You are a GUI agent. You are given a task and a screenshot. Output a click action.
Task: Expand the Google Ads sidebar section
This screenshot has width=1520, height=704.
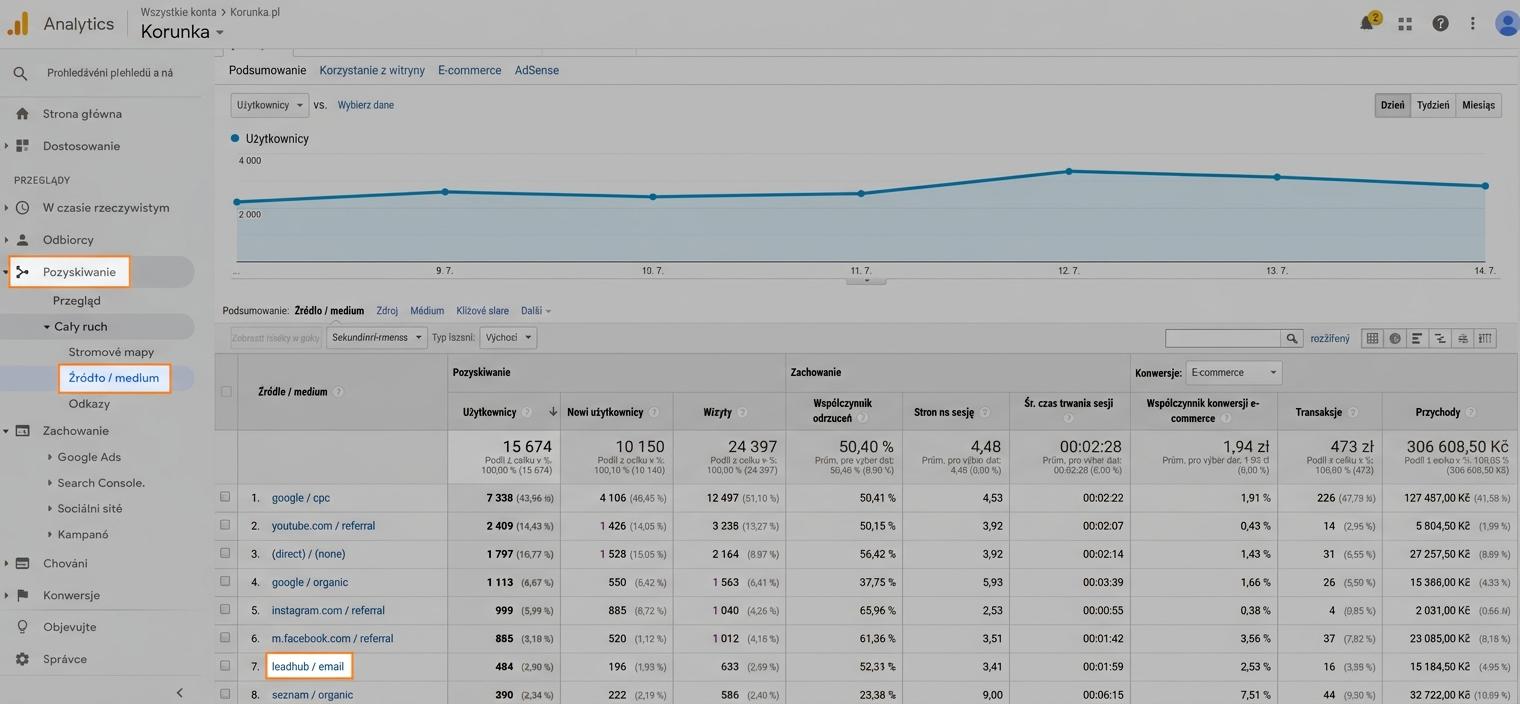tap(50, 457)
